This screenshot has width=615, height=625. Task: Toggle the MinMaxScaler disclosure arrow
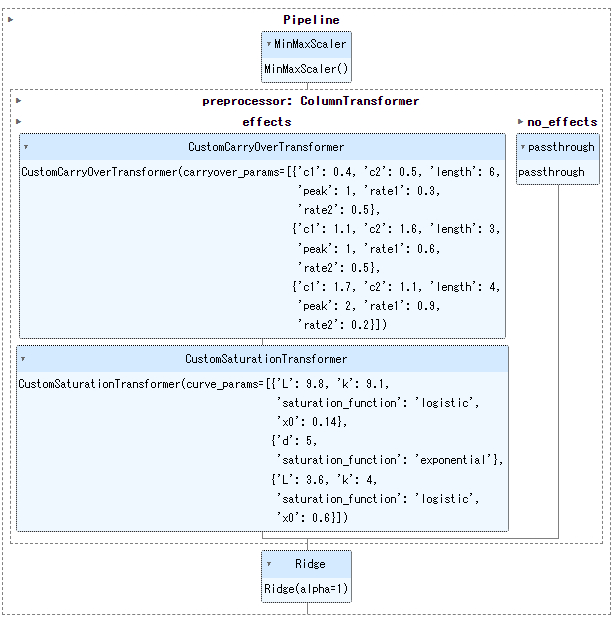(x=269, y=44)
